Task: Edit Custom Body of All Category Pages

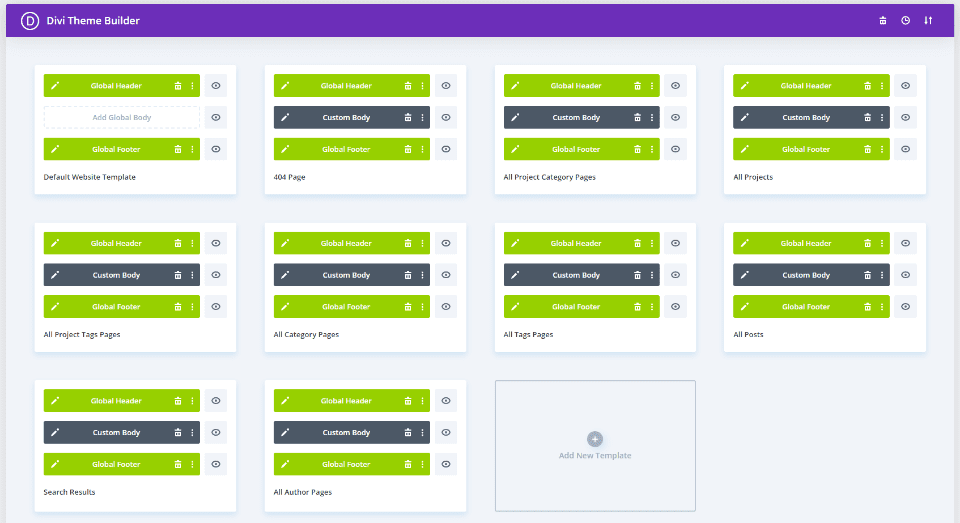Action: pyautogui.click(x=285, y=275)
